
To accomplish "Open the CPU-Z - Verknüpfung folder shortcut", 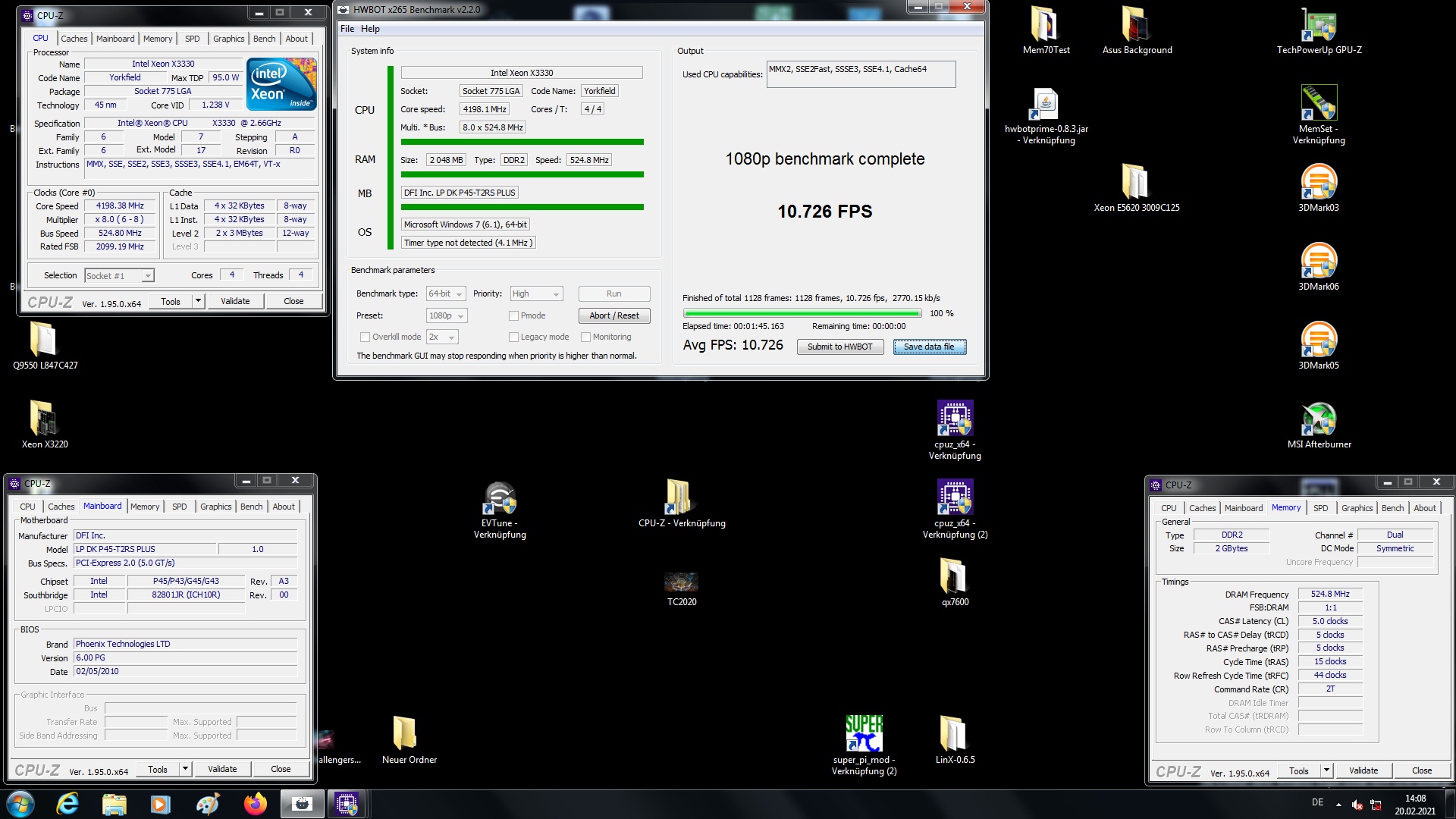I will pyautogui.click(x=682, y=504).
